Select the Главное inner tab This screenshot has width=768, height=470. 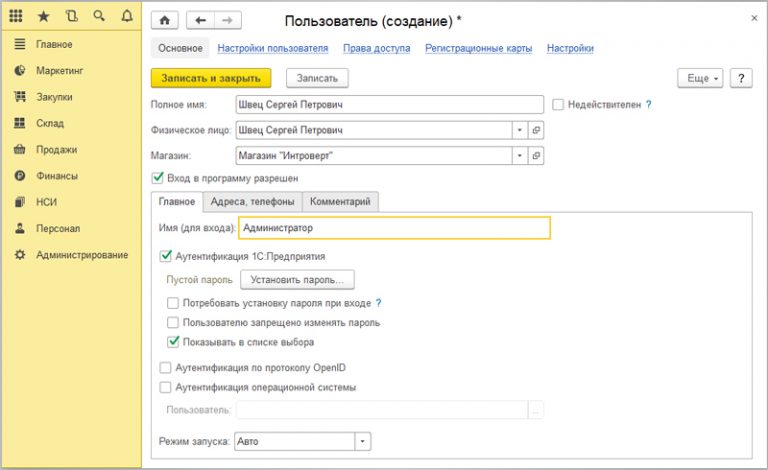[x=177, y=201]
